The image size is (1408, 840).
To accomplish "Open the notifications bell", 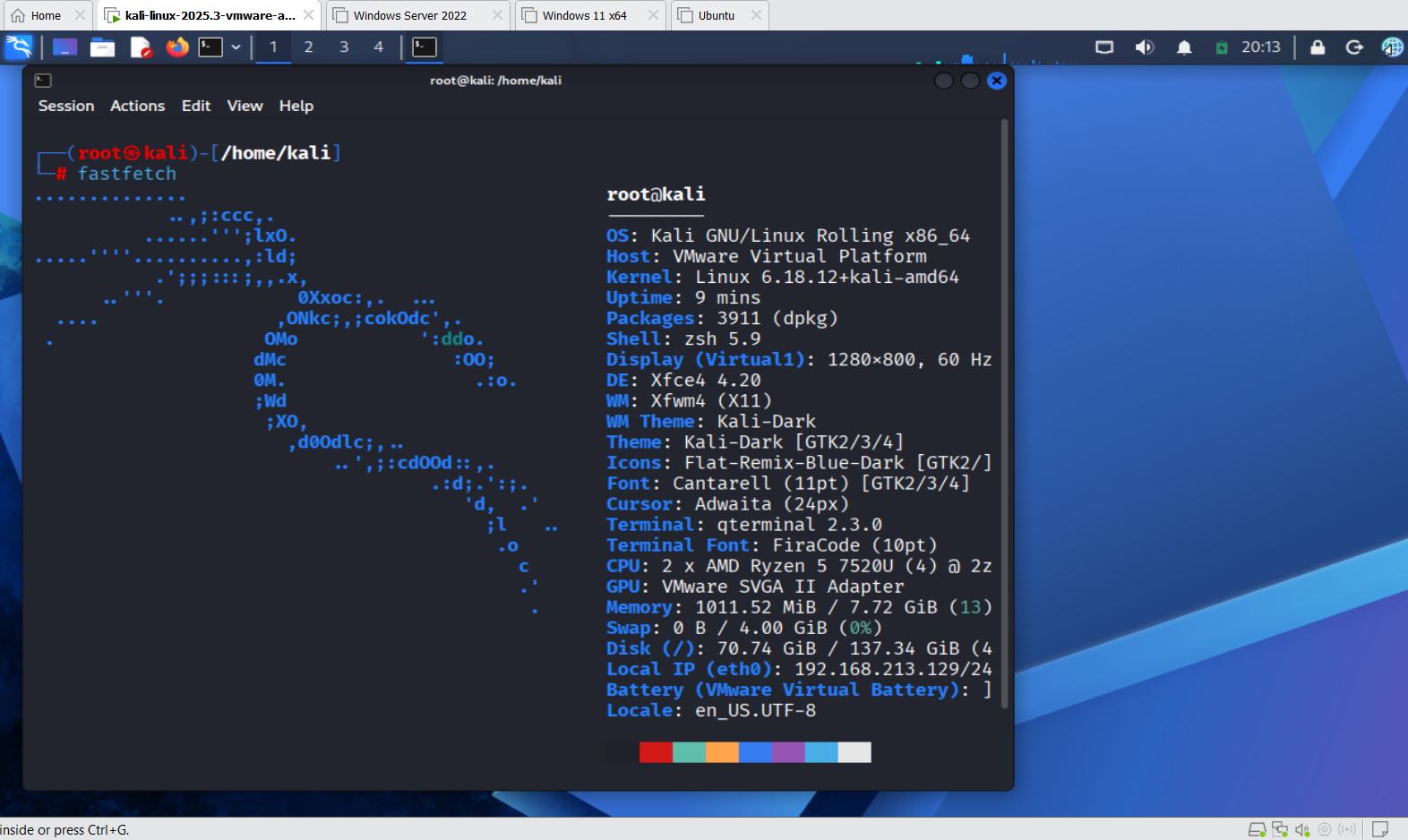I will pyautogui.click(x=1184, y=47).
